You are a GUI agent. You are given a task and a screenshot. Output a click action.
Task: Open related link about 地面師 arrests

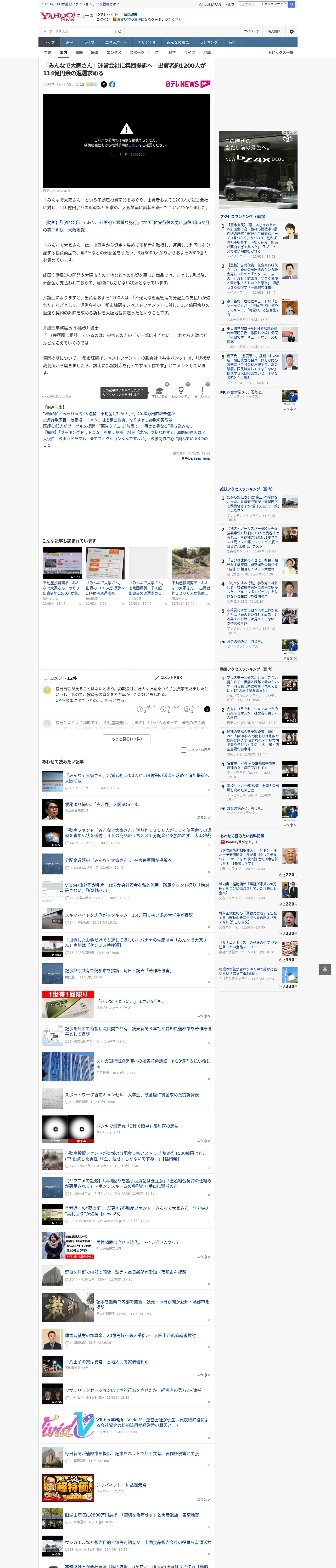coord(109,413)
